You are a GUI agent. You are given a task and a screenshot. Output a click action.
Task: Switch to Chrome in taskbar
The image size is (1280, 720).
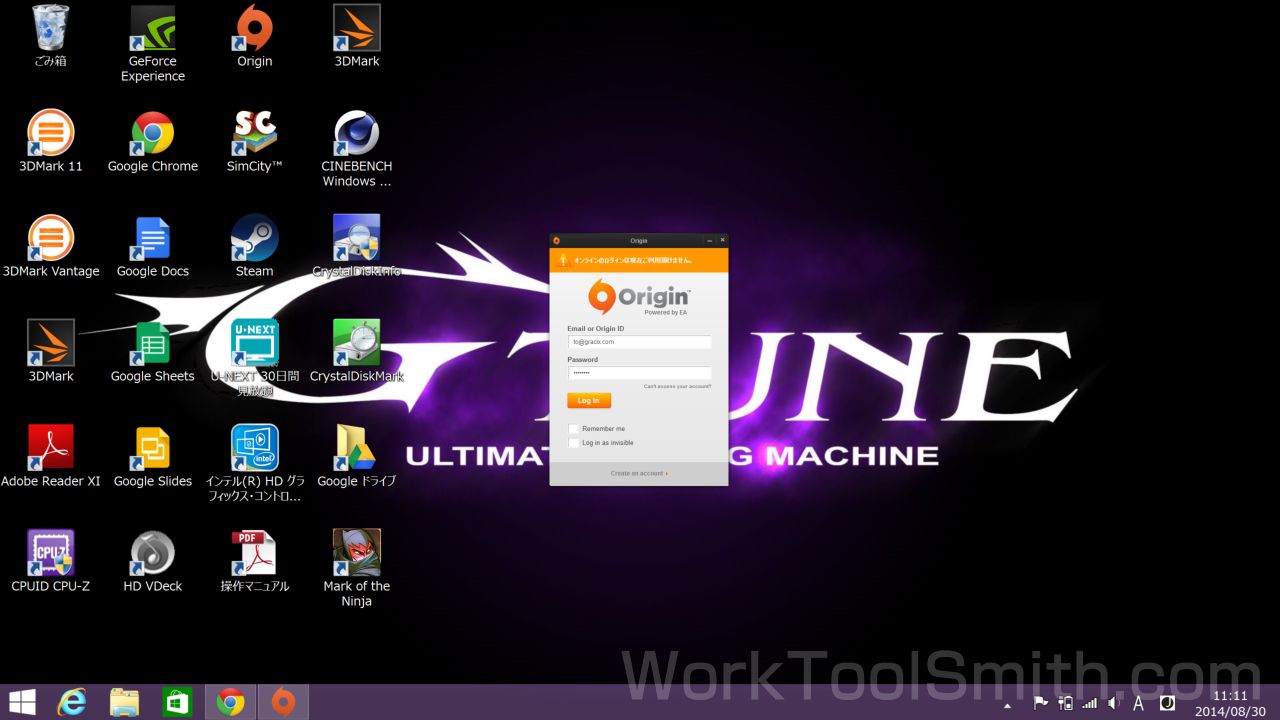230,702
